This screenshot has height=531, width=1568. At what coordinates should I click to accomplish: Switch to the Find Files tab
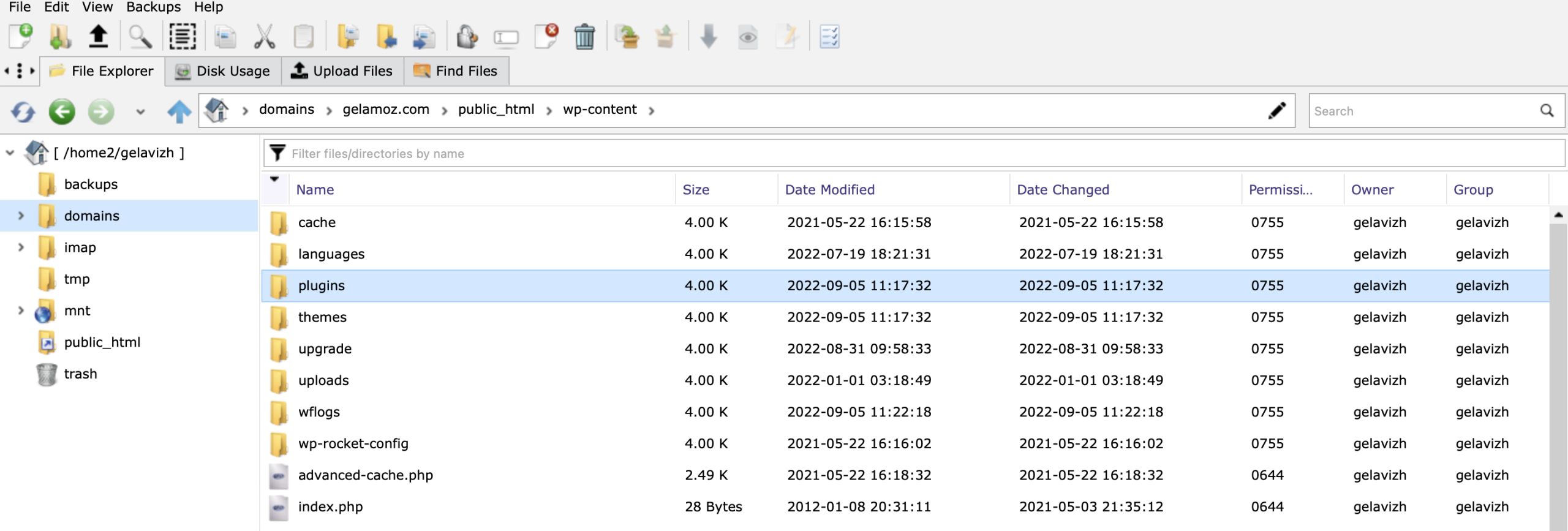[x=456, y=71]
